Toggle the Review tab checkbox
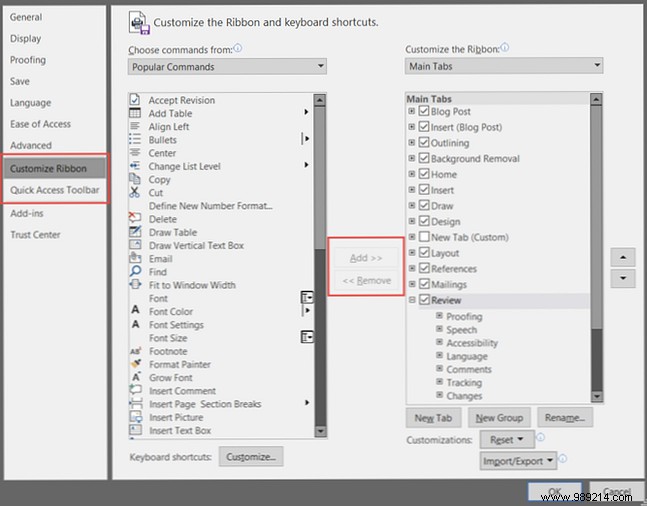The height and width of the screenshot is (506, 647). pos(424,300)
